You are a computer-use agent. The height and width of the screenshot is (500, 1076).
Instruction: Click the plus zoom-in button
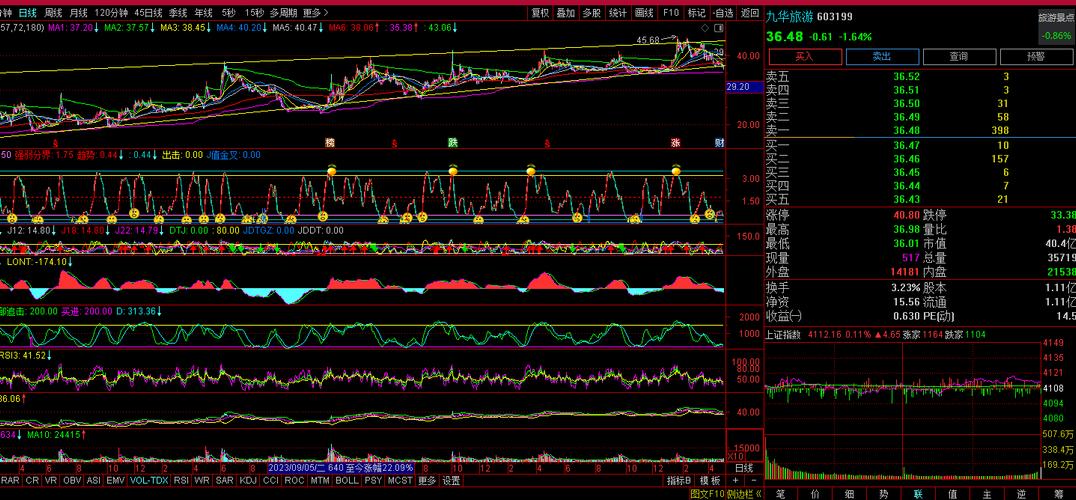pyautogui.click(x=736, y=481)
